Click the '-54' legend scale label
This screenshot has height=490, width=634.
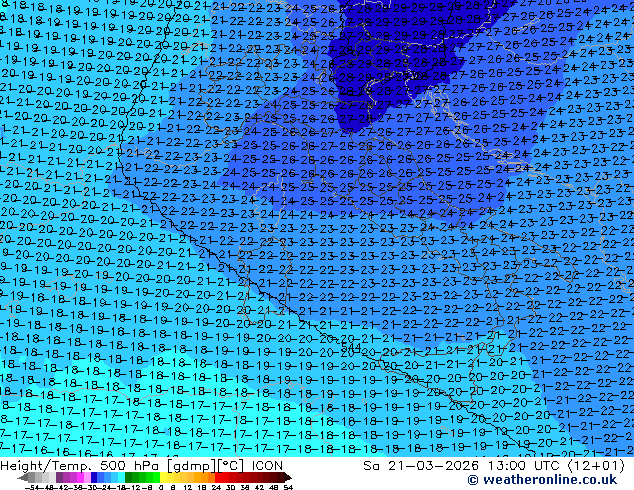point(33,487)
